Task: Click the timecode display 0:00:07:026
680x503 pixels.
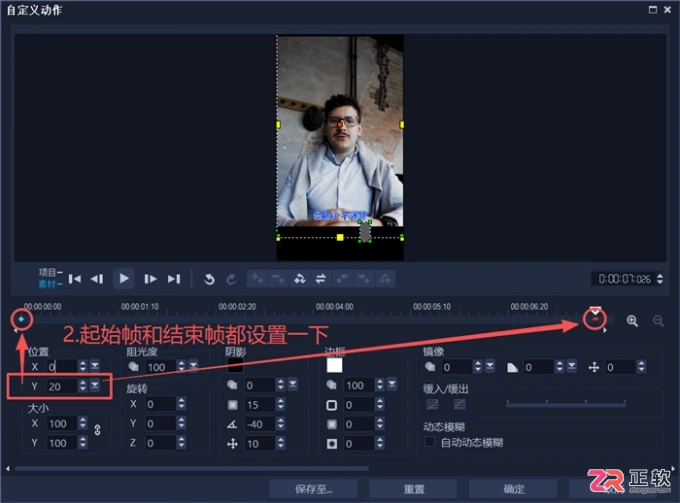Action: coord(624,279)
